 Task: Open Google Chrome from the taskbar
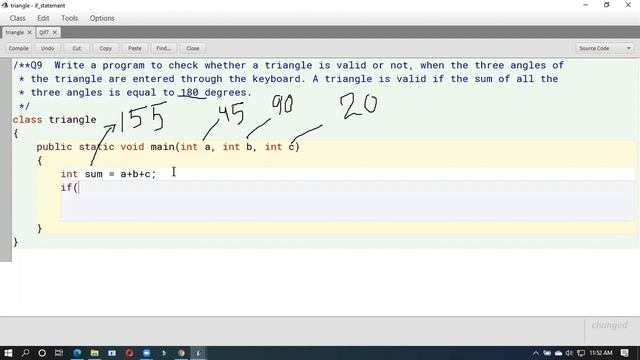click(x=181, y=353)
